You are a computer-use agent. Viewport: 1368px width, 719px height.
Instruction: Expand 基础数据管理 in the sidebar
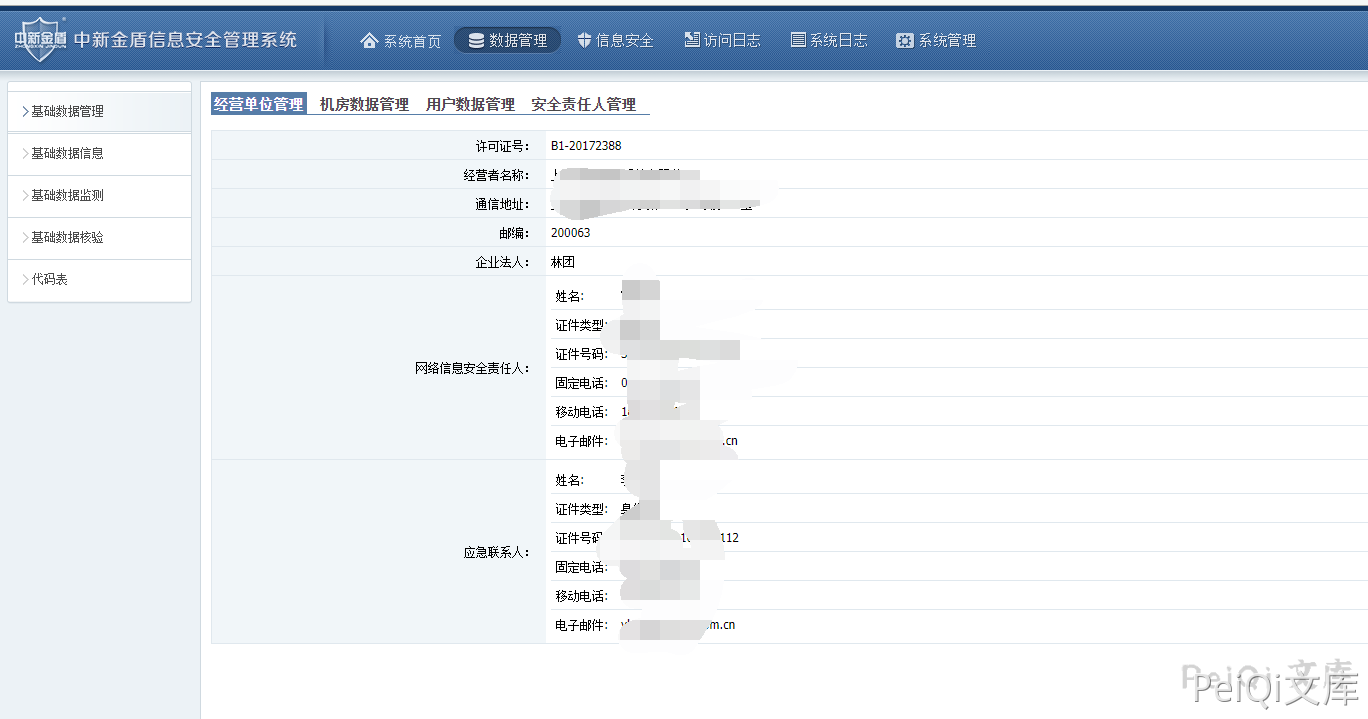point(67,112)
